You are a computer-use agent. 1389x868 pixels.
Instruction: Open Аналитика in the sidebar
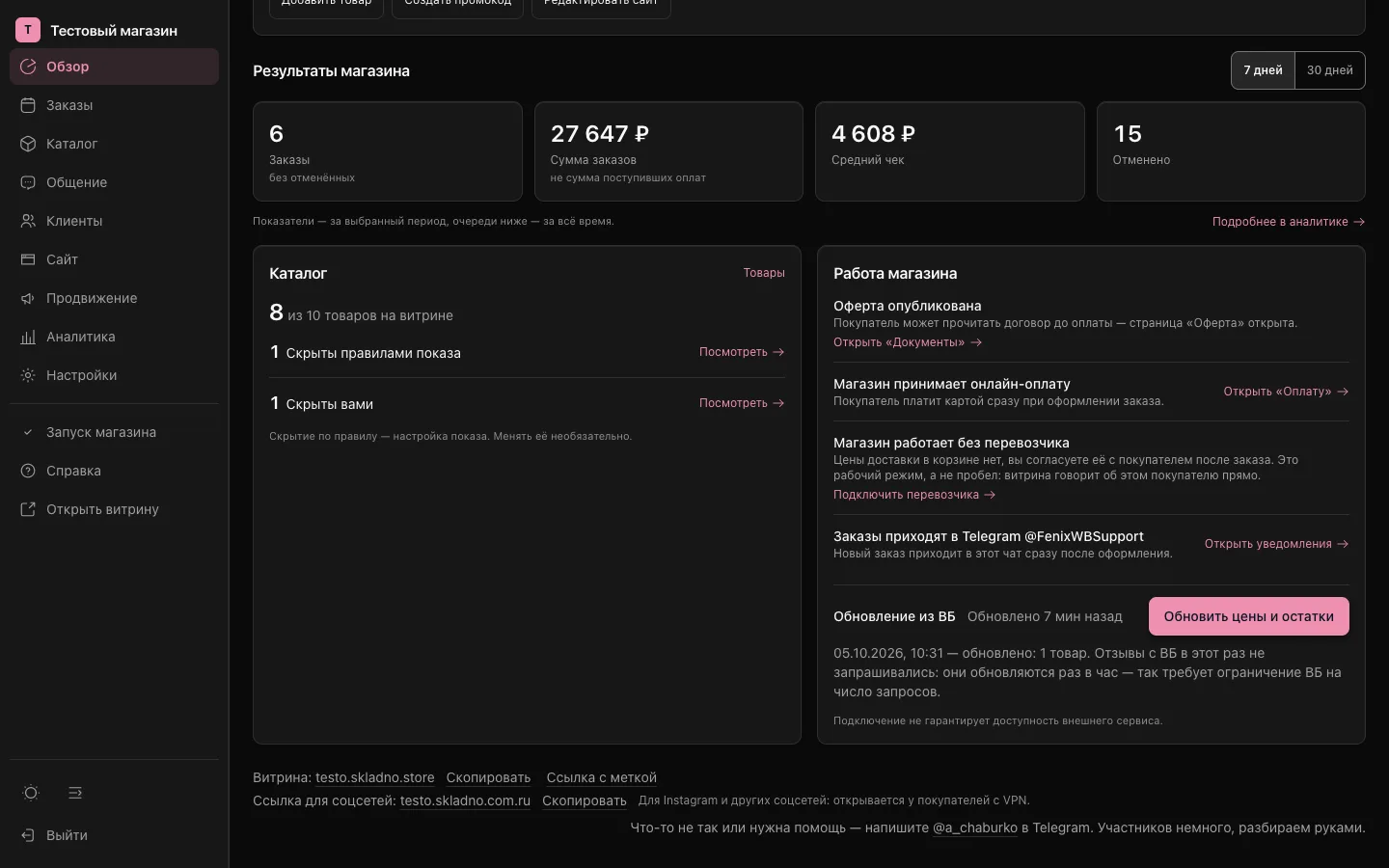tap(114, 337)
